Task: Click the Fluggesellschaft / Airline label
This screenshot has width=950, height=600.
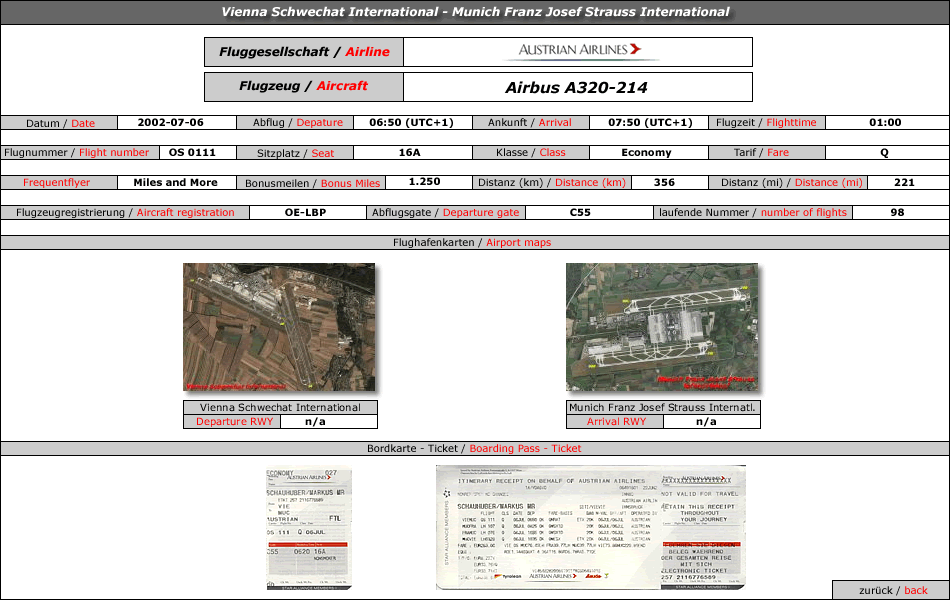Action: point(304,52)
